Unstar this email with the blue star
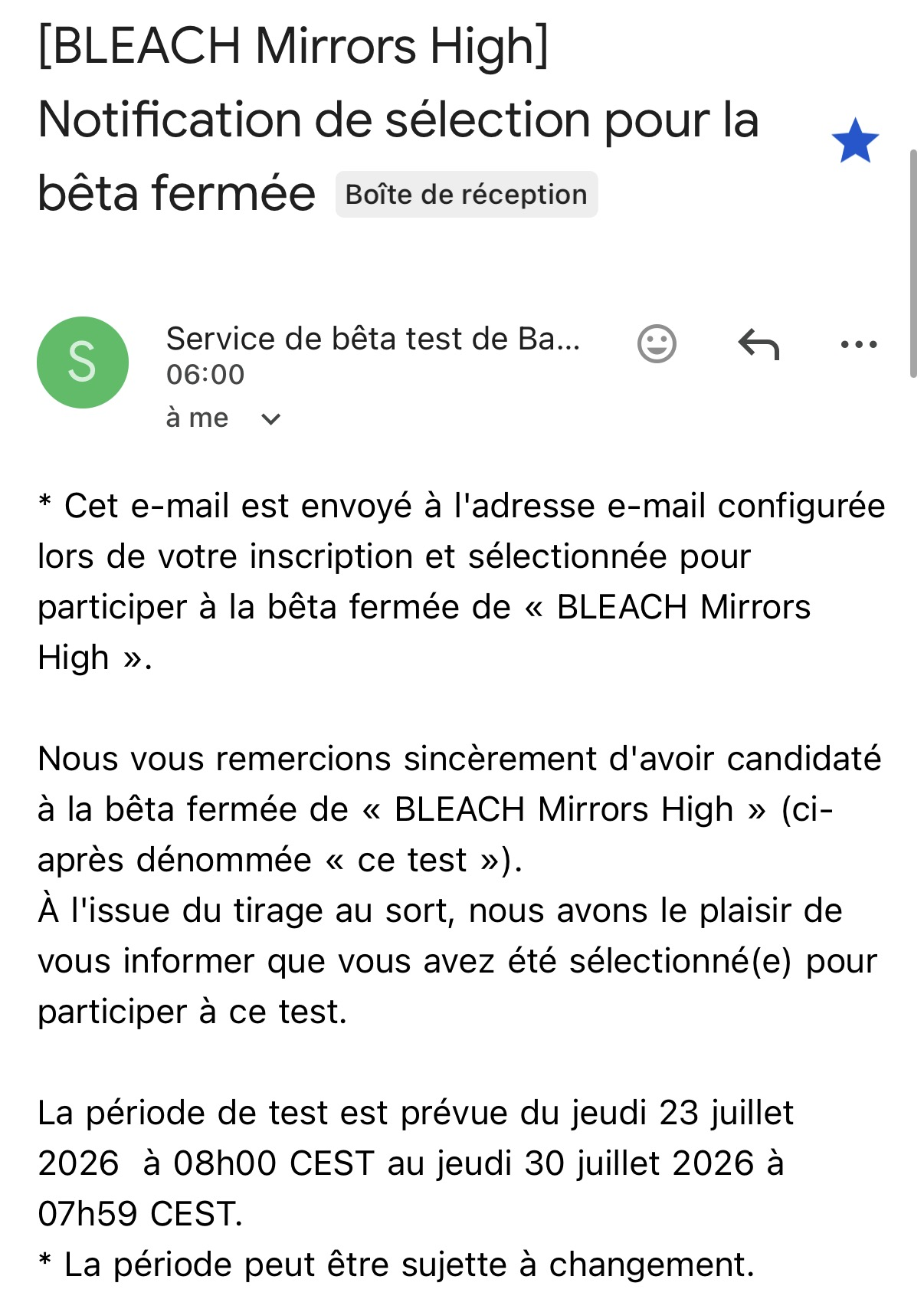The height and width of the screenshot is (1309, 924). point(854,141)
